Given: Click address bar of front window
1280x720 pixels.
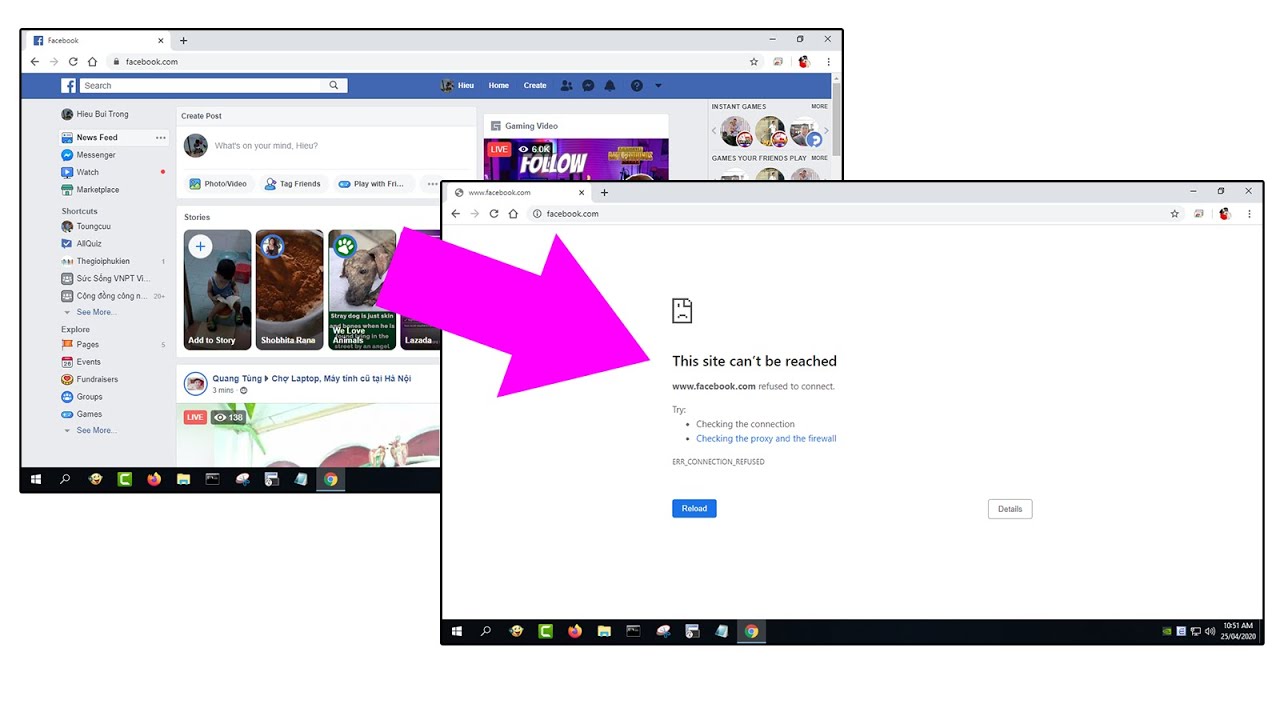Looking at the screenshot, I should tap(850, 214).
